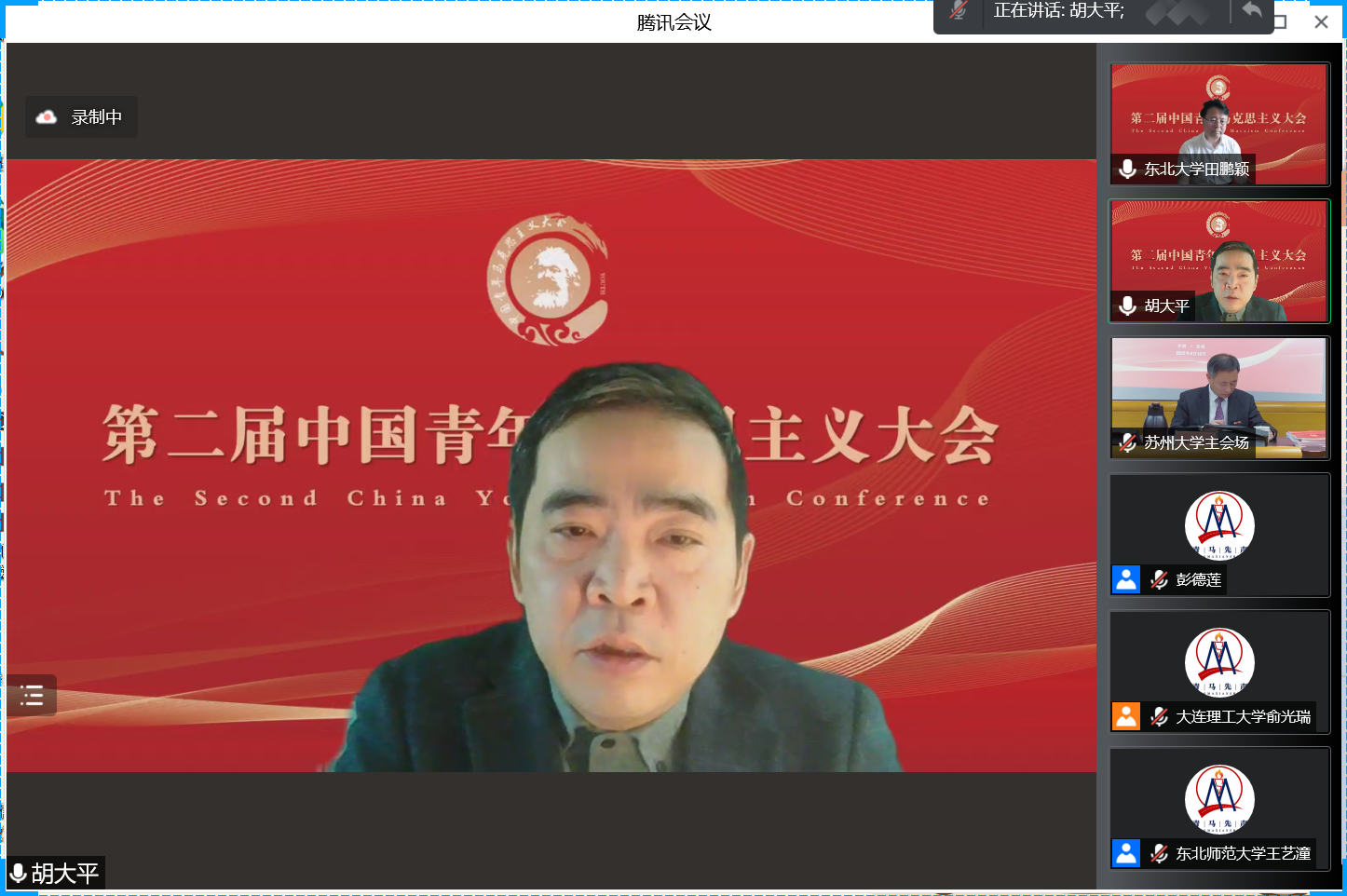
Task: Open the list panel icon at left edge
Action: pos(32,695)
